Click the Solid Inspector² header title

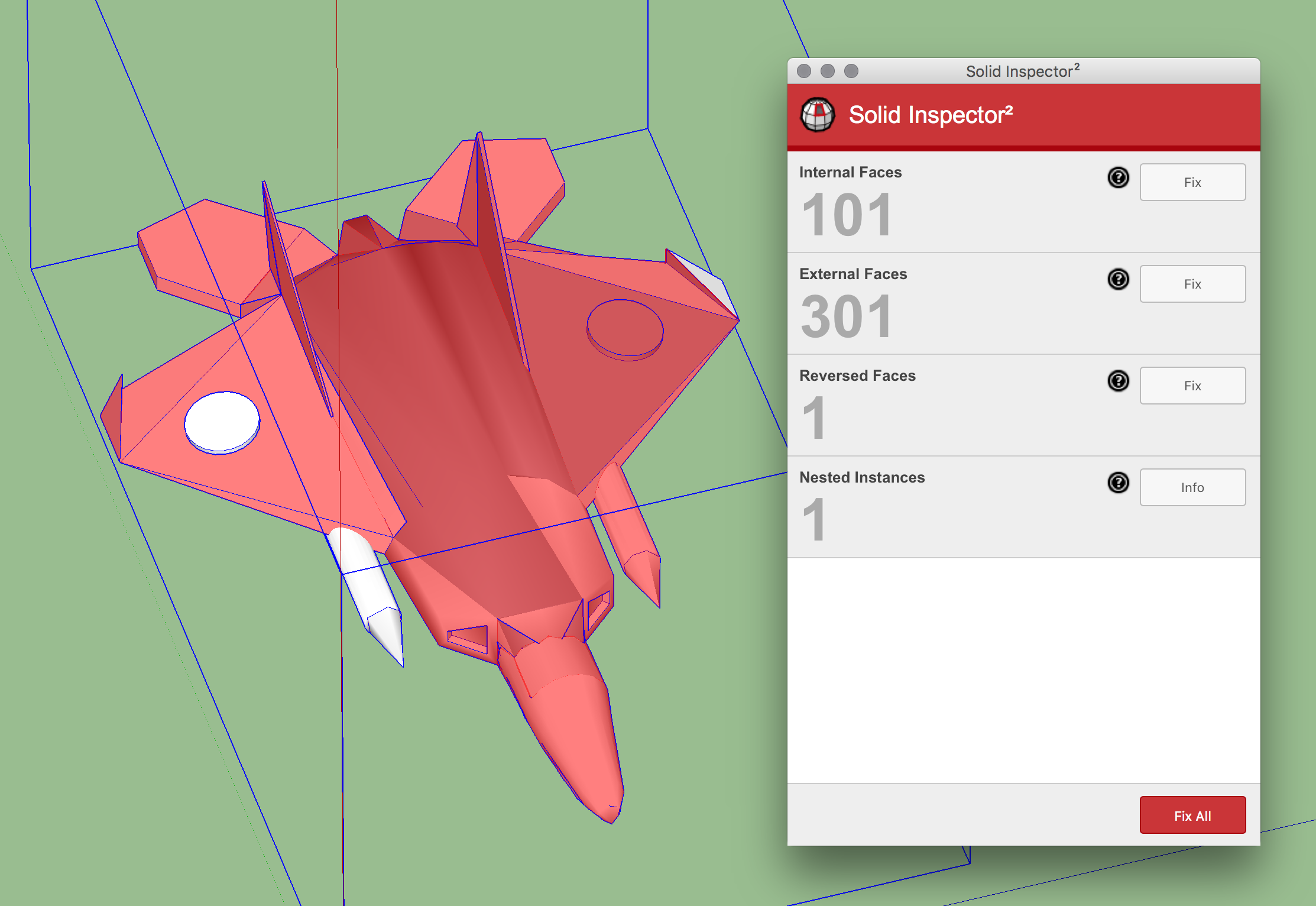(931, 115)
